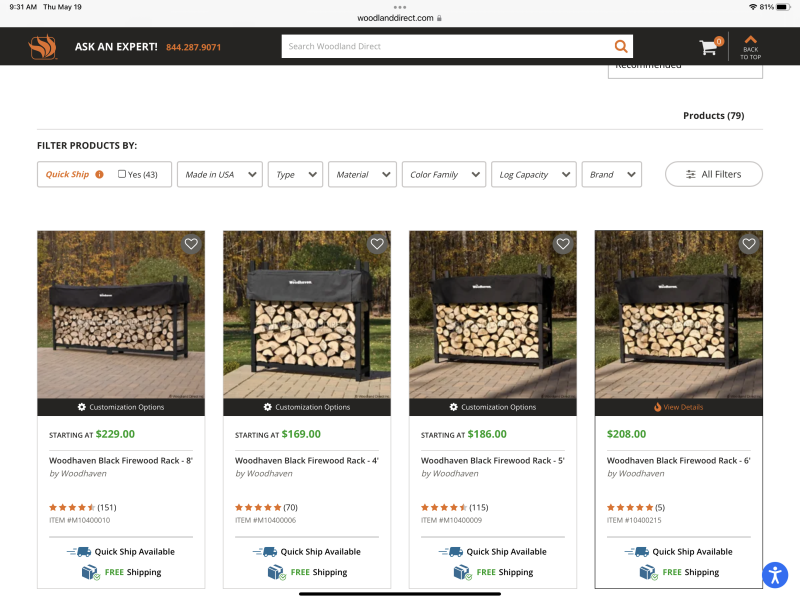Click the Search Woodland Direct field
Image resolution: width=800 pixels, height=600 pixels.
[447, 46]
